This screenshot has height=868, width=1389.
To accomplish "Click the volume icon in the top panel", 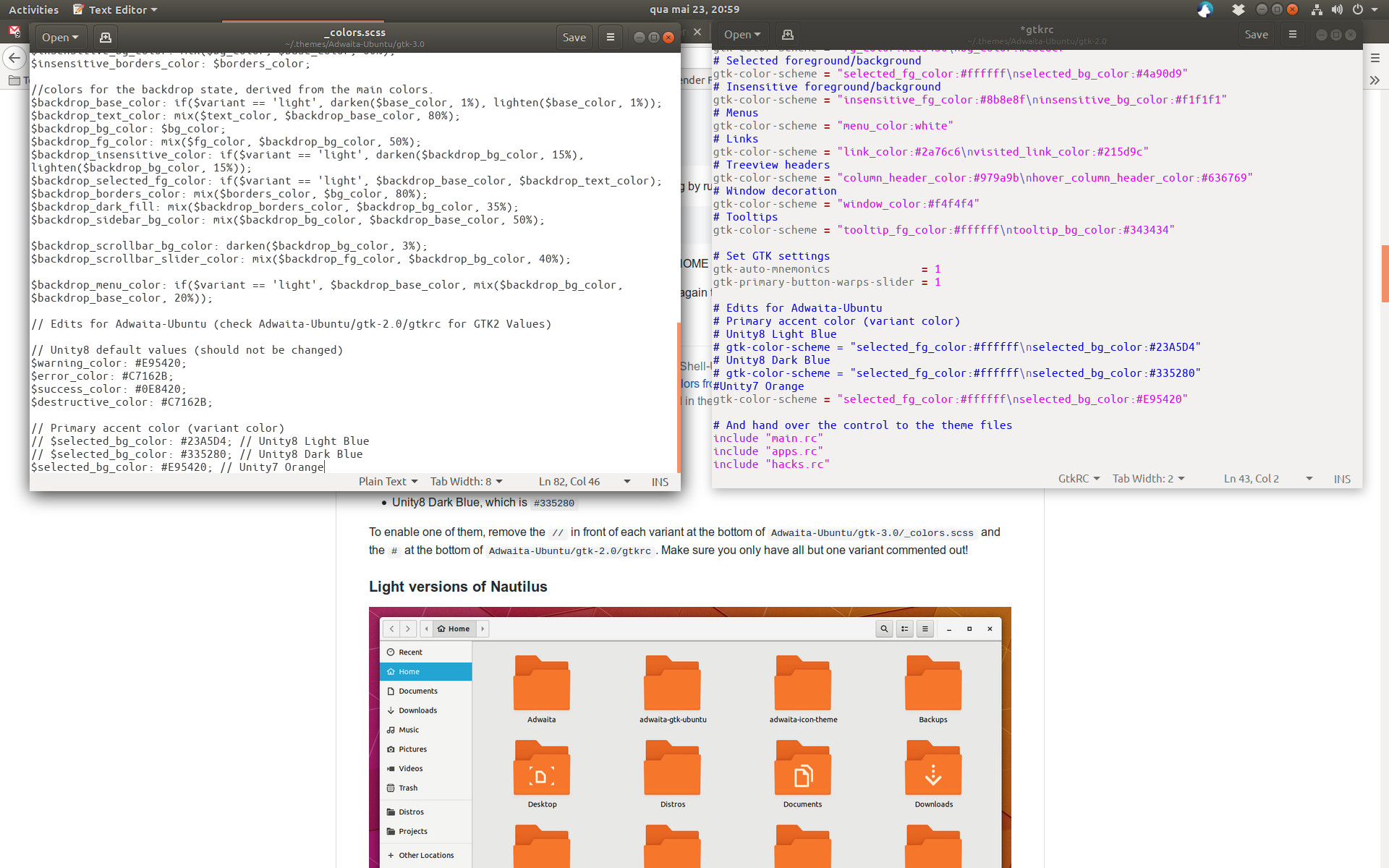I will (x=1337, y=9).
